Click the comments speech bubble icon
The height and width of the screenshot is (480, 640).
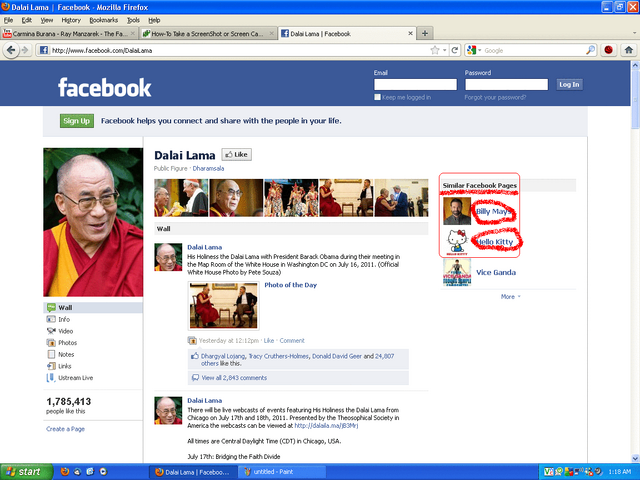196,378
